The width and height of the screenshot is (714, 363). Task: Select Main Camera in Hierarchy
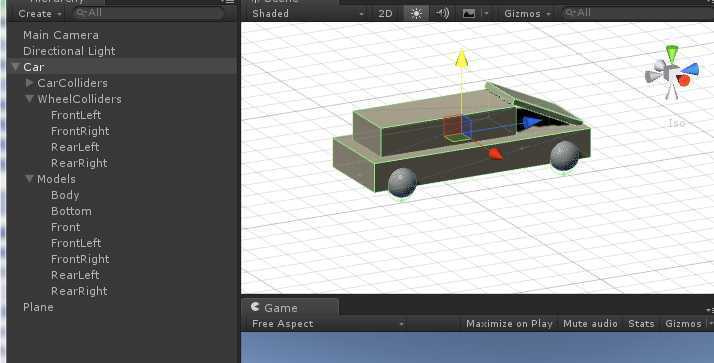pos(61,35)
